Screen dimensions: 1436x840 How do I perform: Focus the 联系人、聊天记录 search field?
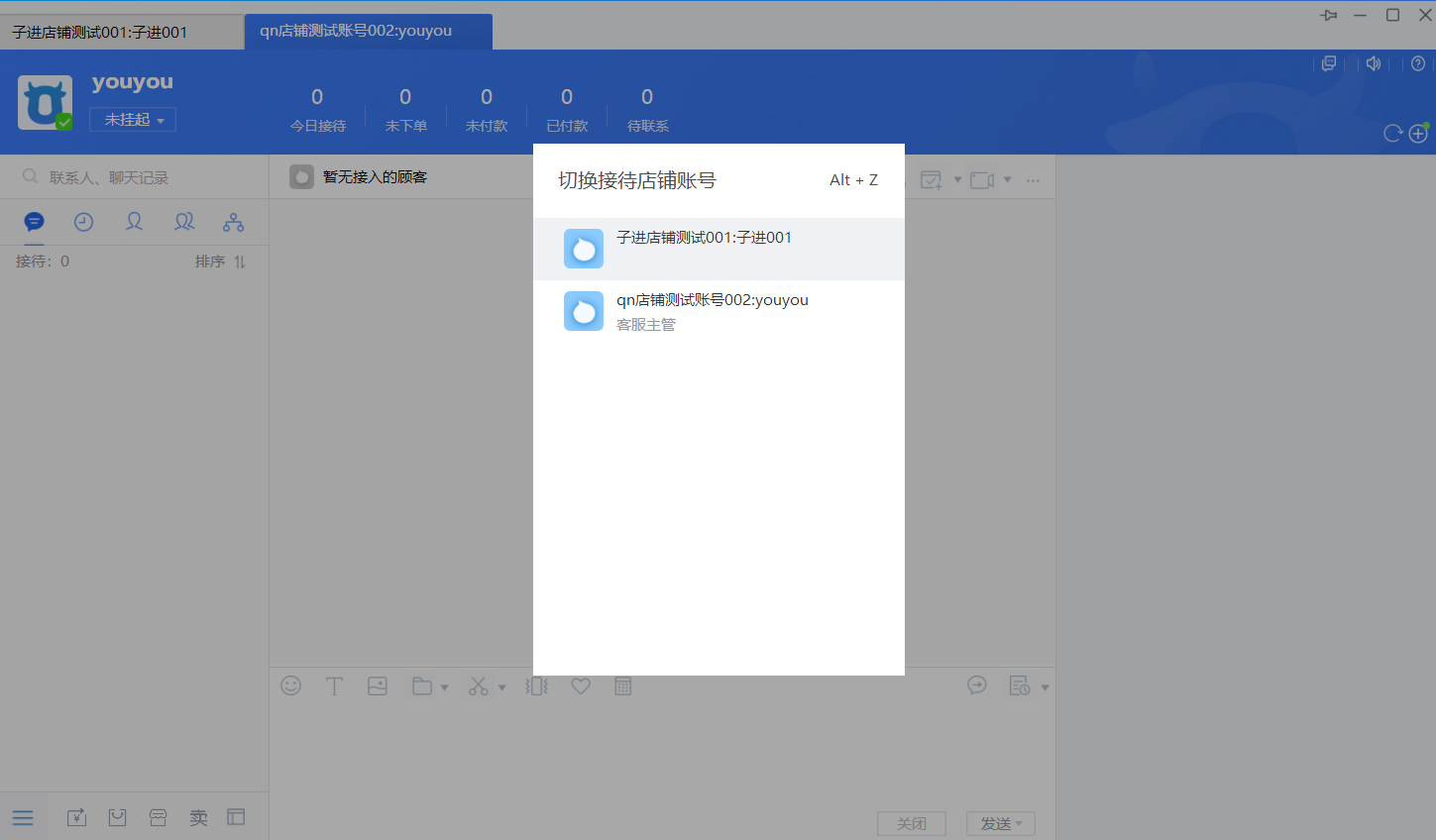134,177
